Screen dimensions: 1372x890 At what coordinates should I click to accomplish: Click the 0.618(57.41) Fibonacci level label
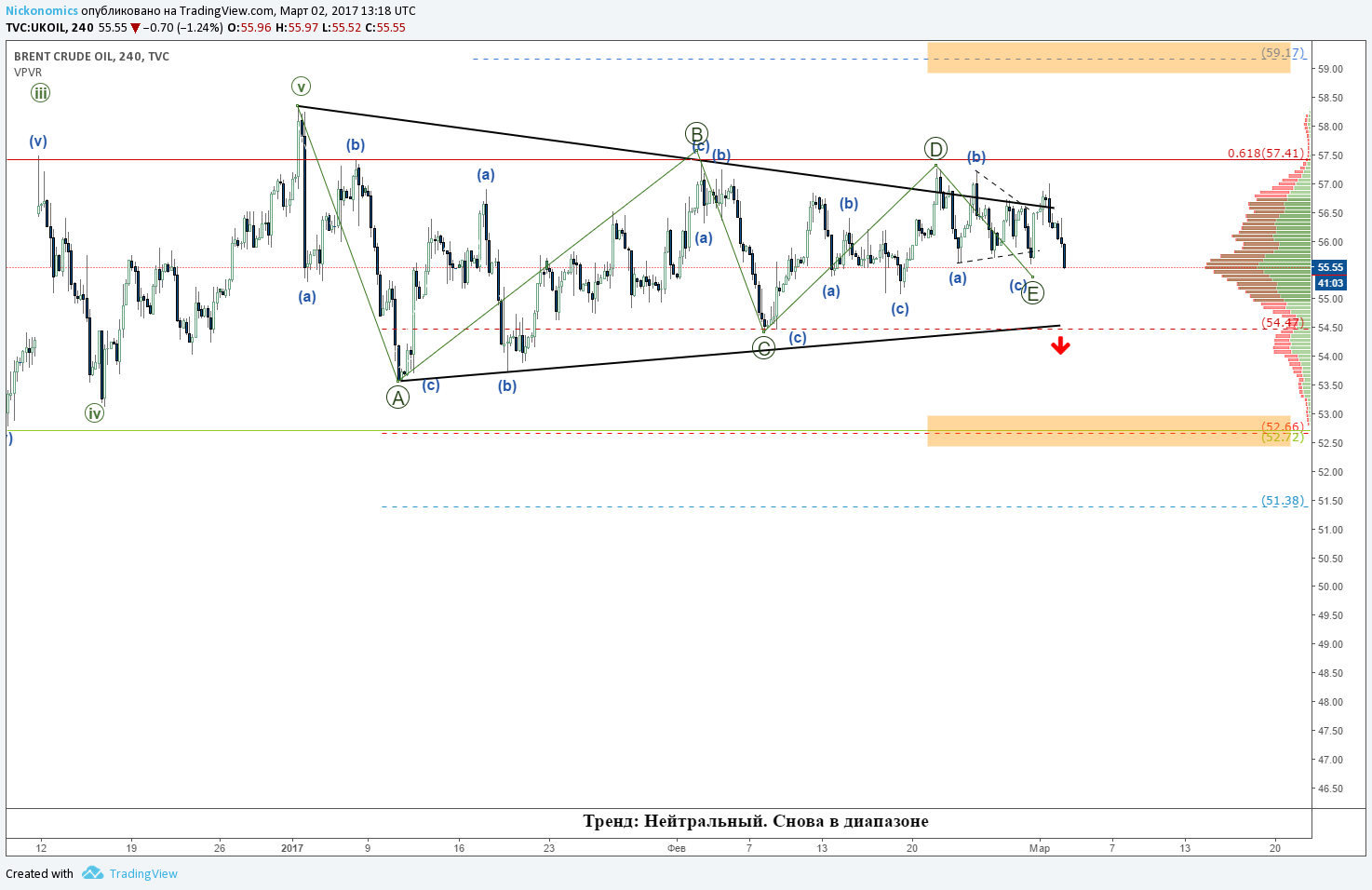point(1266,153)
